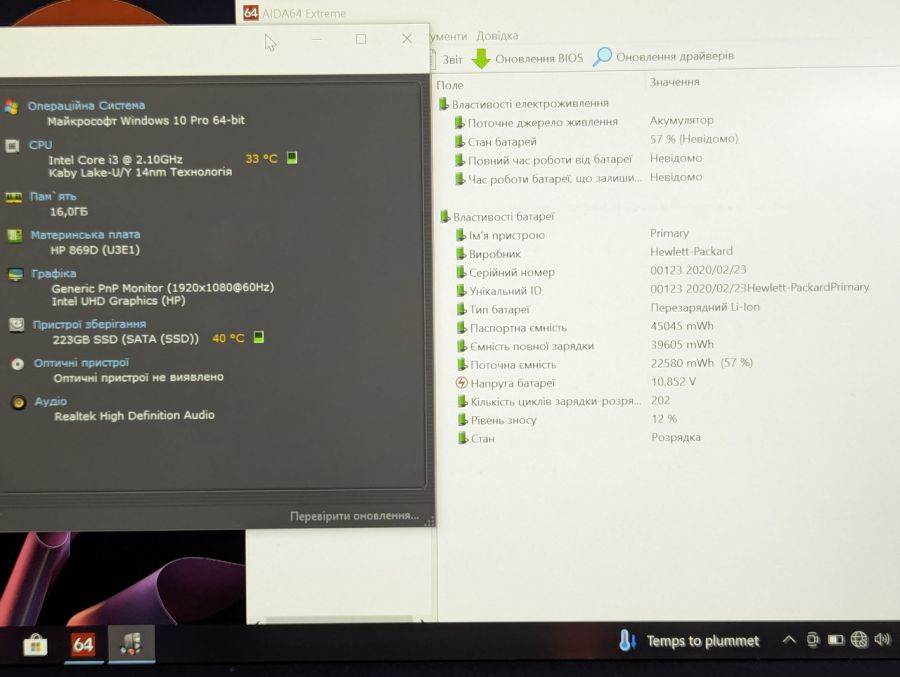Open the Аудіо section link
Screen dimensions: 900x677
point(51,401)
